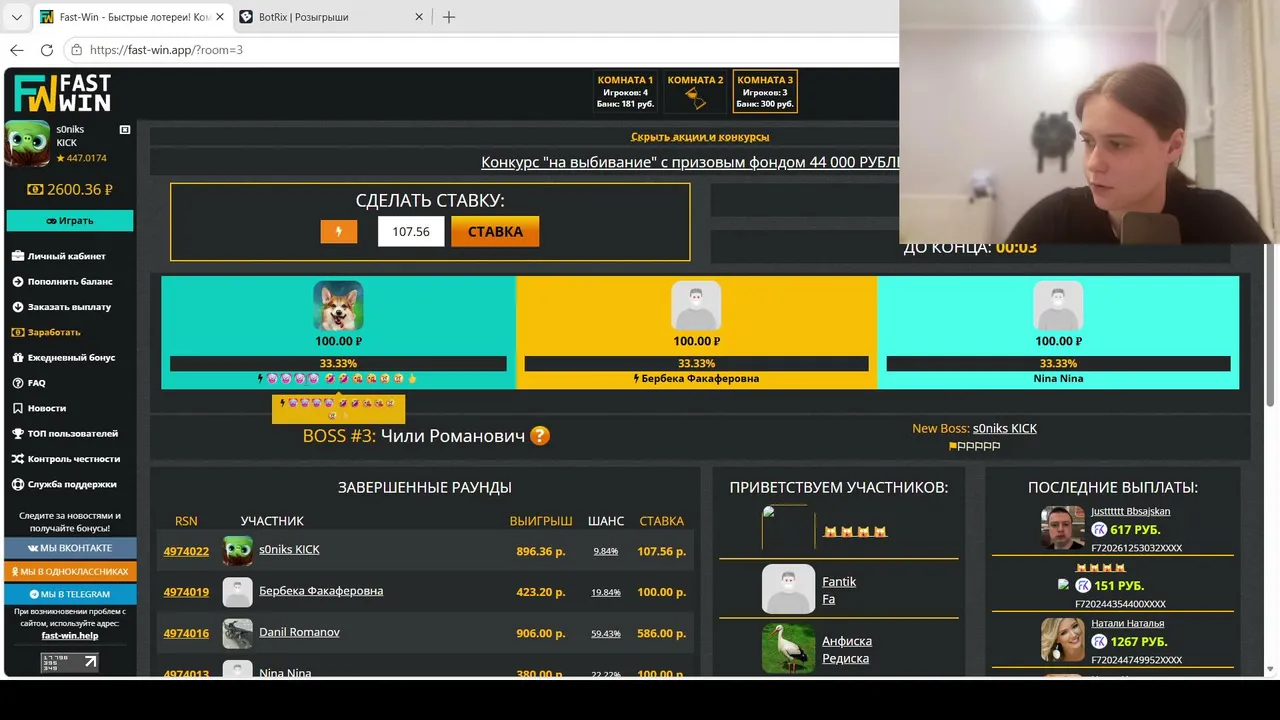The width and height of the screenshot is (1280, 720).
Task: Open Danil Romanov in completed rounds
Action: [299, 632]
